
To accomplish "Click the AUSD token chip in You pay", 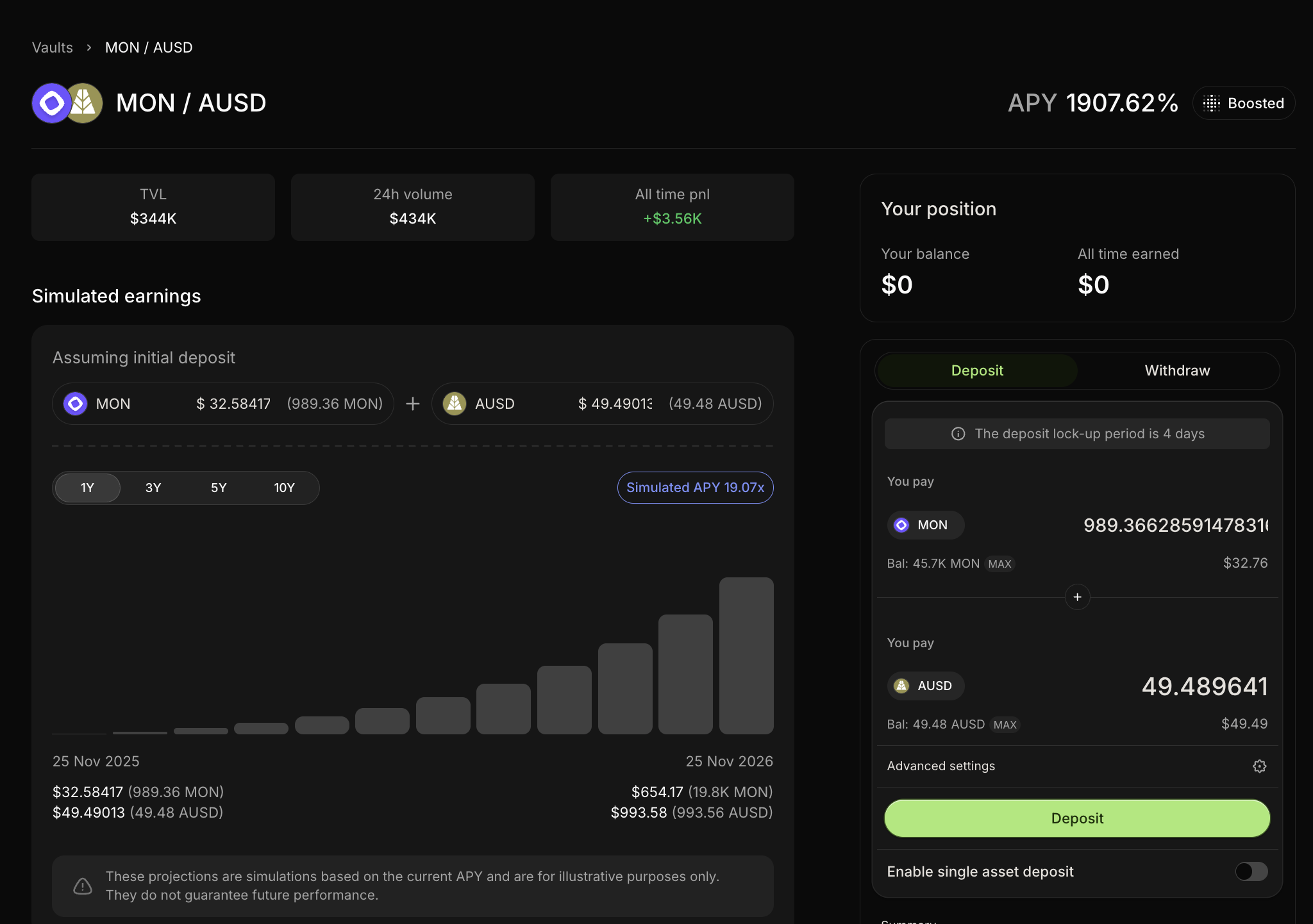I will point(925,686).
